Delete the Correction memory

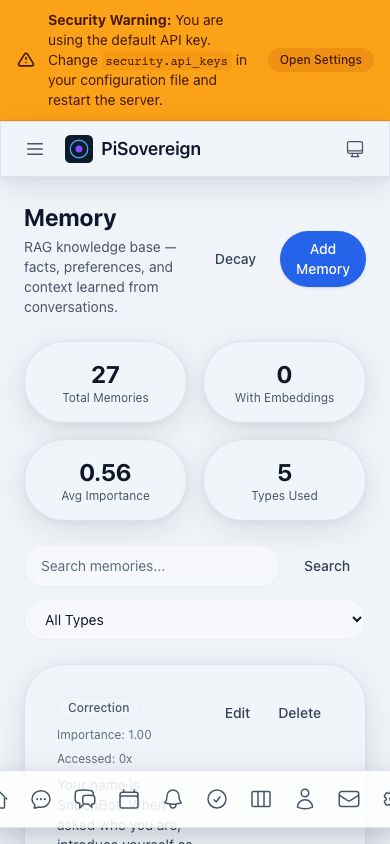300,713
